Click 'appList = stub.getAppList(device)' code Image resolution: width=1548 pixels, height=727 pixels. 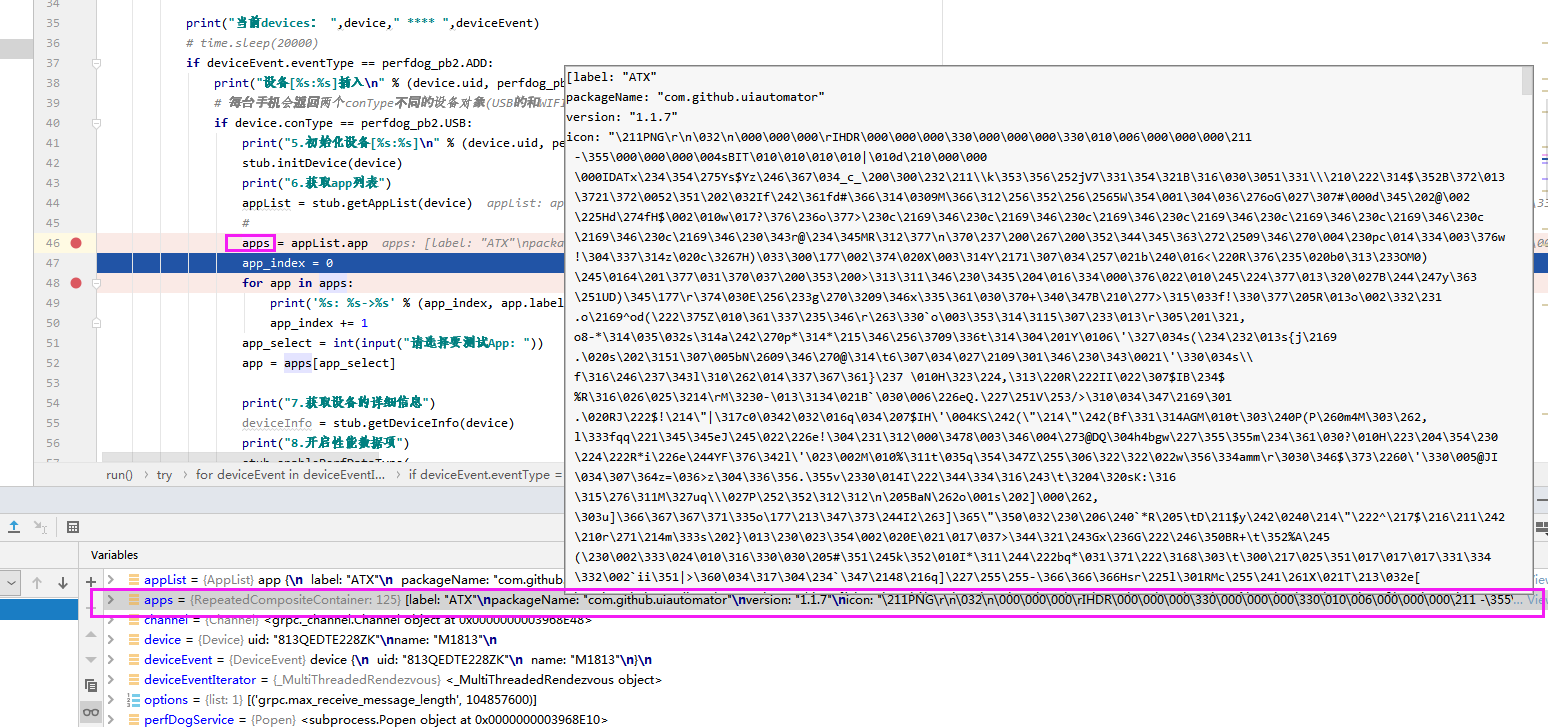(x=357, y=203)
